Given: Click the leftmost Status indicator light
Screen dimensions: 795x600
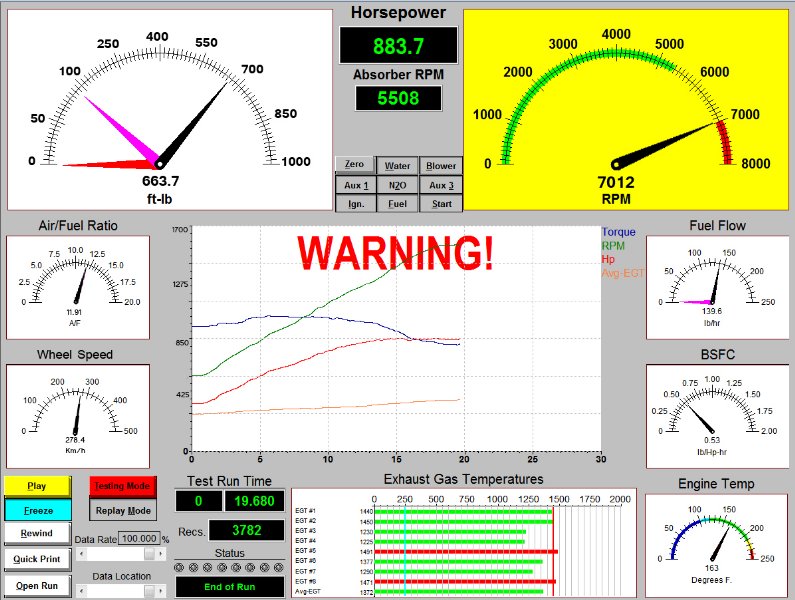Looking at the screenshot, I should click(x=179, y=567).
